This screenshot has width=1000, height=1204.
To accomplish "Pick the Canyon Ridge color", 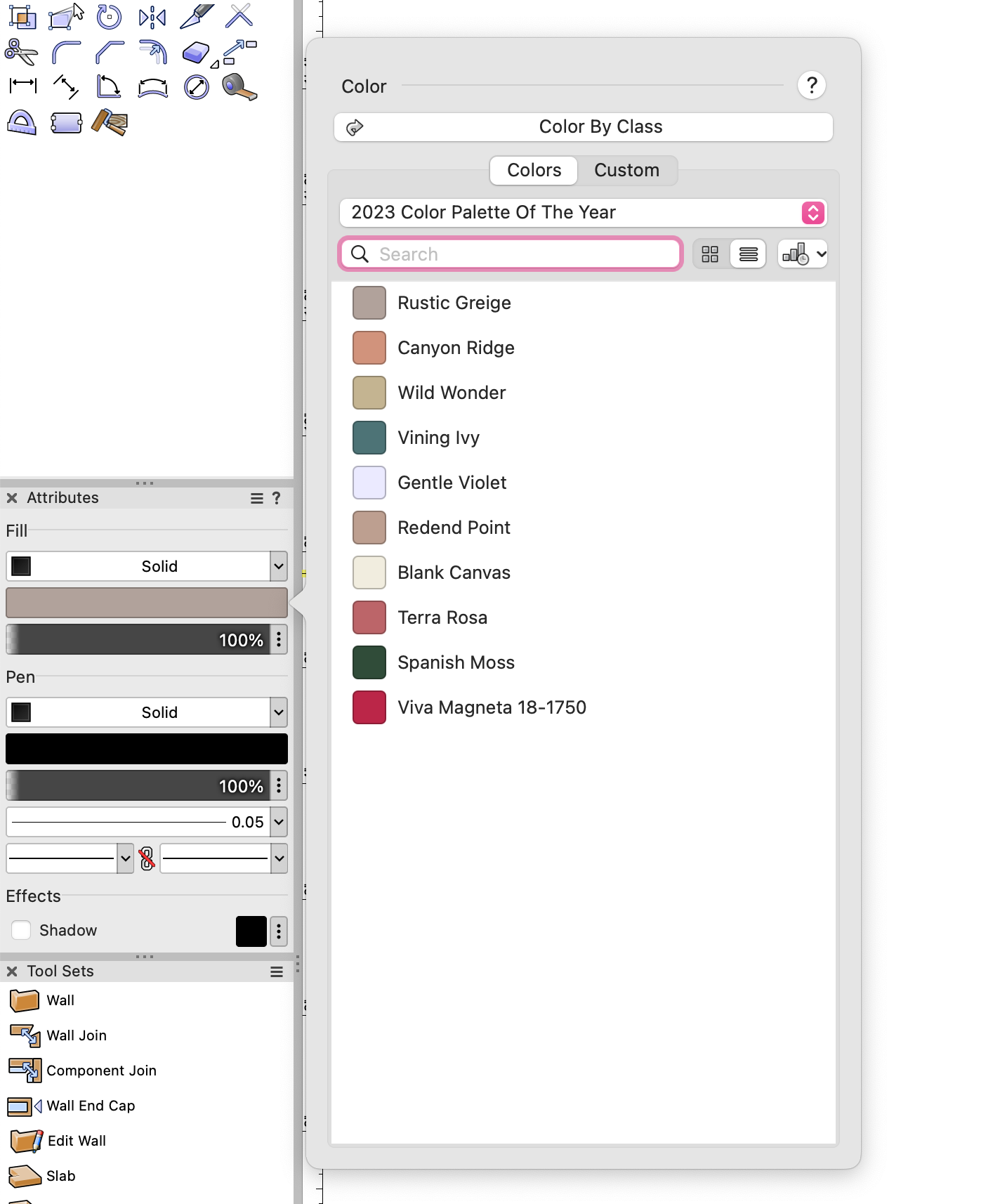I will pyautogui.click(x=584, y=348).
